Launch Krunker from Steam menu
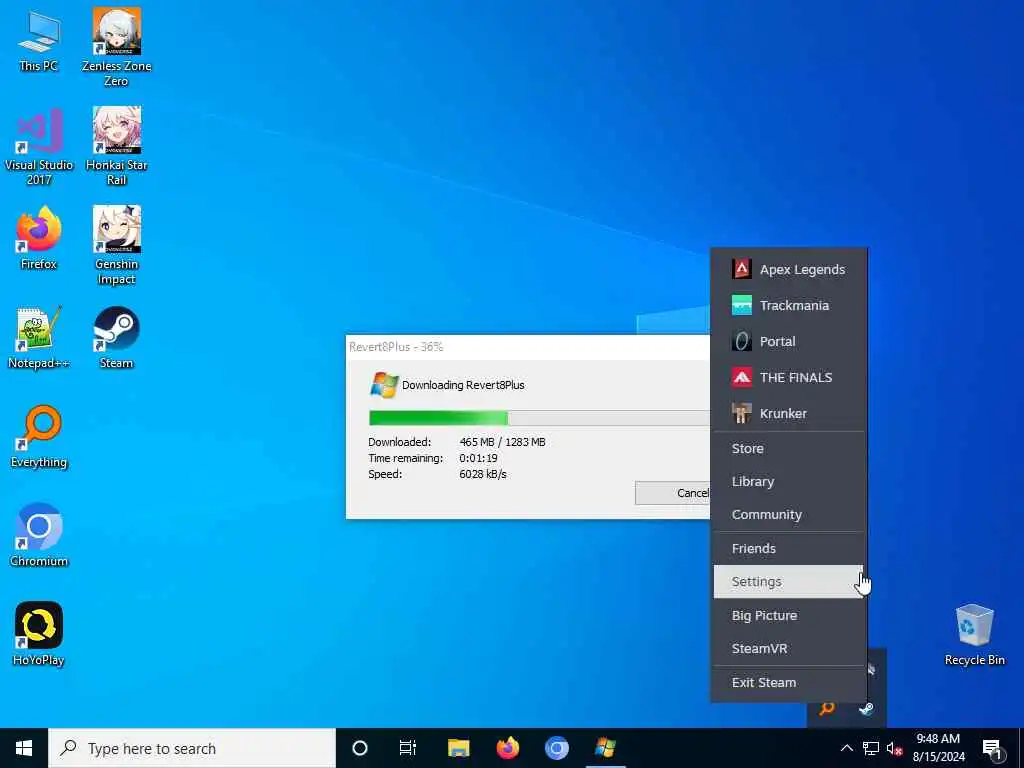Image resolution: width=1024 pixels, height=768 pixels. tap(789, 413)
